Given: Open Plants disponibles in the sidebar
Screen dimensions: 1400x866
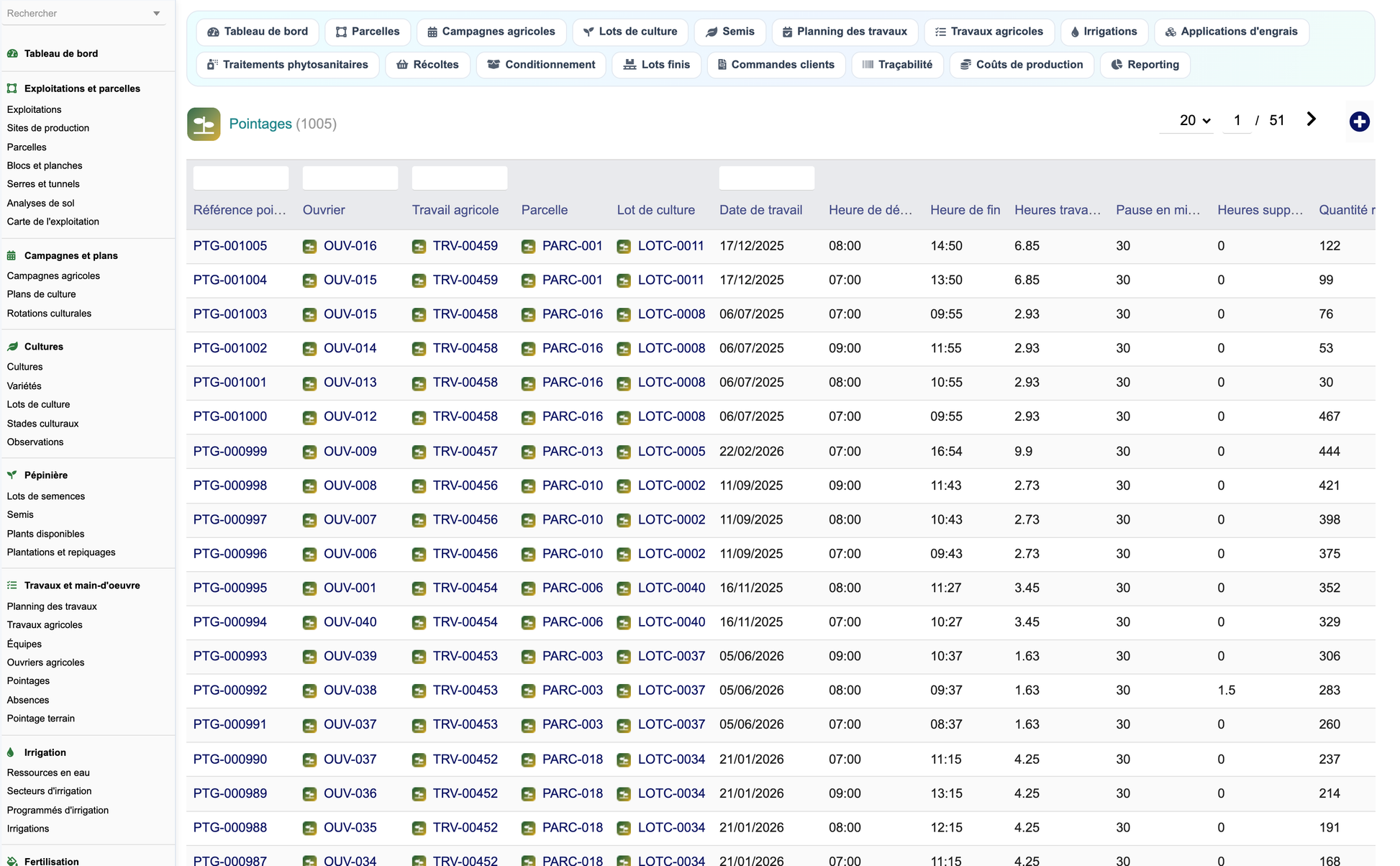Looking at the screenshot, I should click(x=45, y=534).
